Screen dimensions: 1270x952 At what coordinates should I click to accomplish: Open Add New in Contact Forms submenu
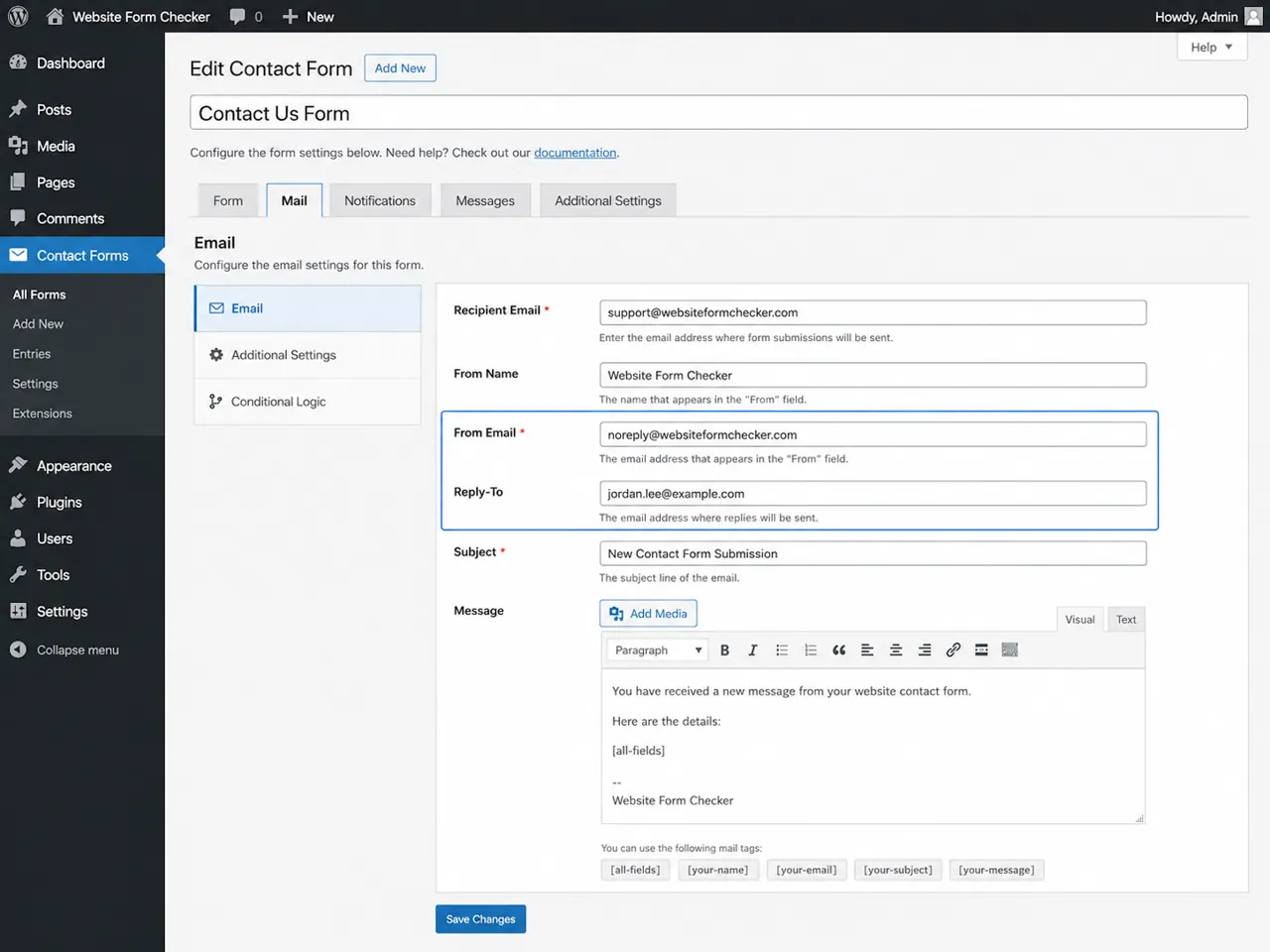tap(38, 324)
